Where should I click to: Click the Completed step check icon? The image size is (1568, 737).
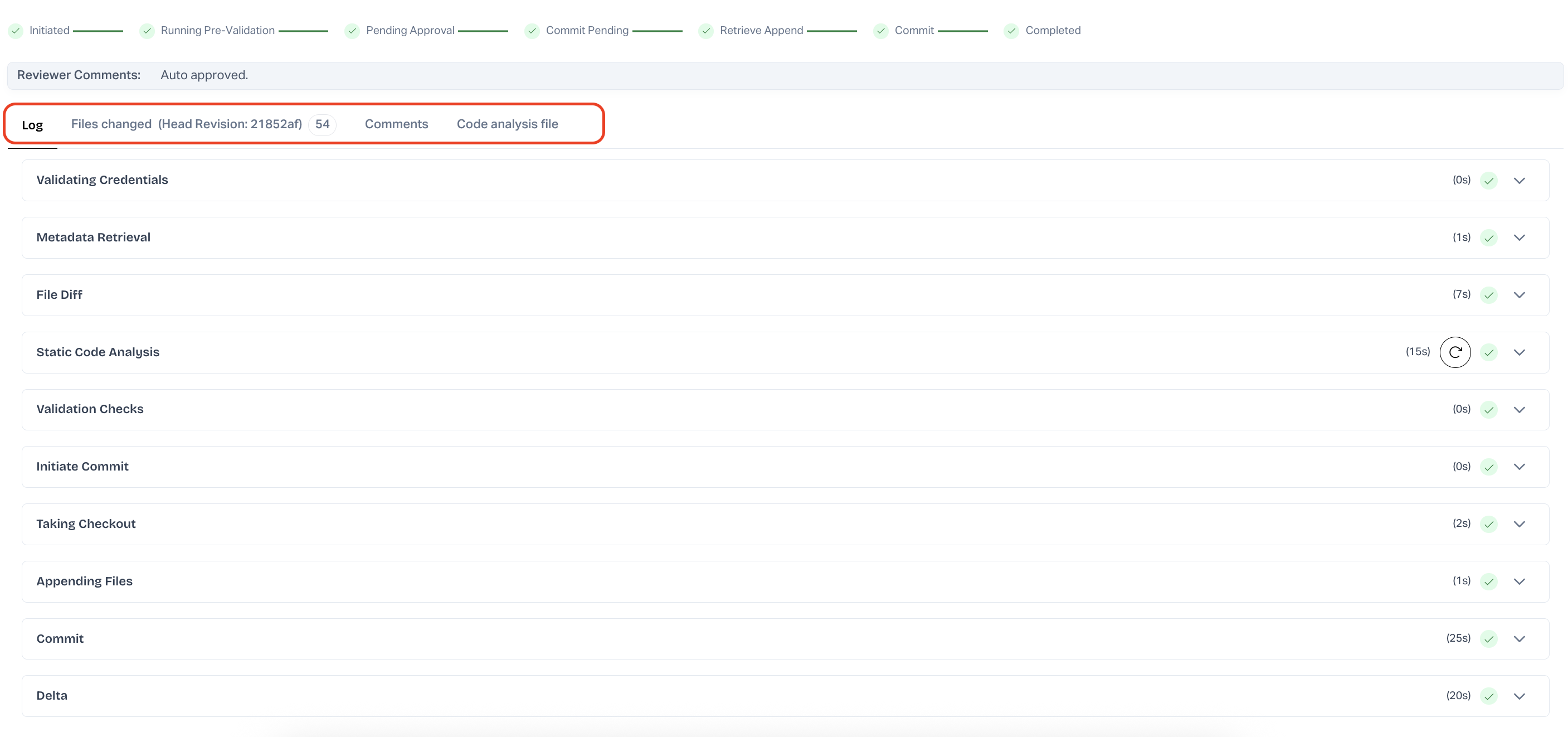point(1011,31)
